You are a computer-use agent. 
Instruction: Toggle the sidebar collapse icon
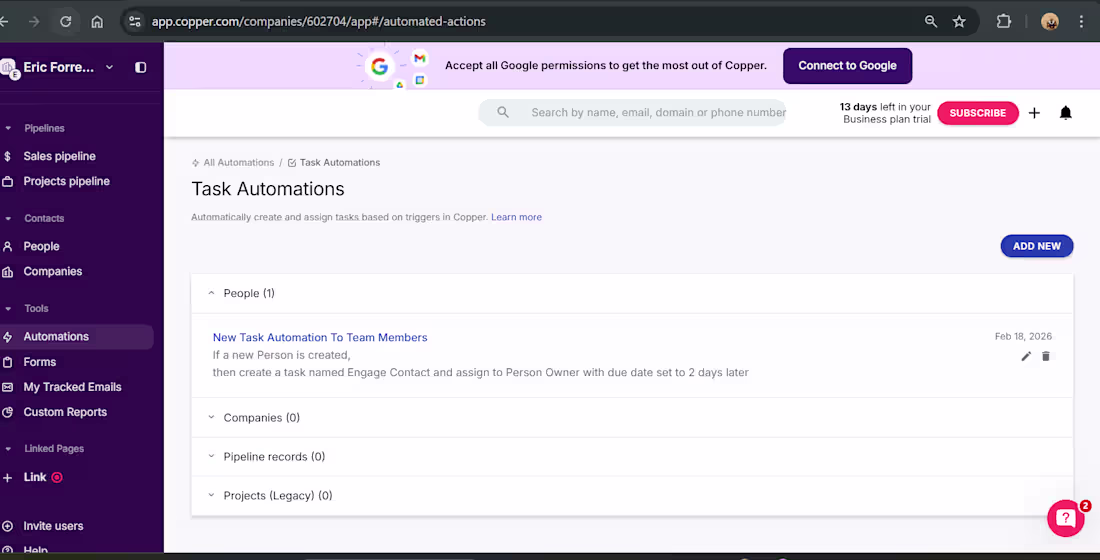click(x=140, y=67)
